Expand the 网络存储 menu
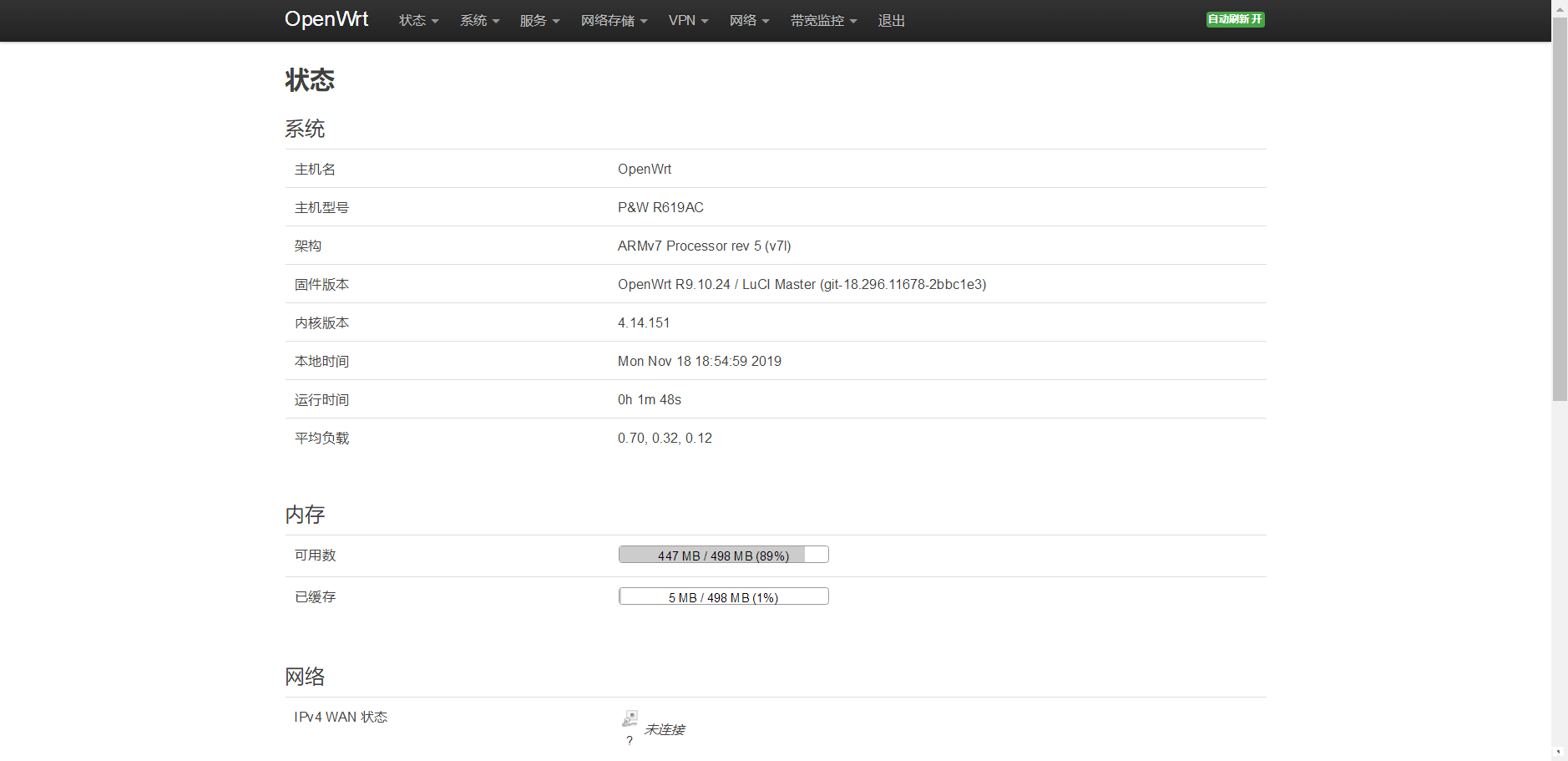Viewport: 1568px width, 761px height. pos(614,21)
